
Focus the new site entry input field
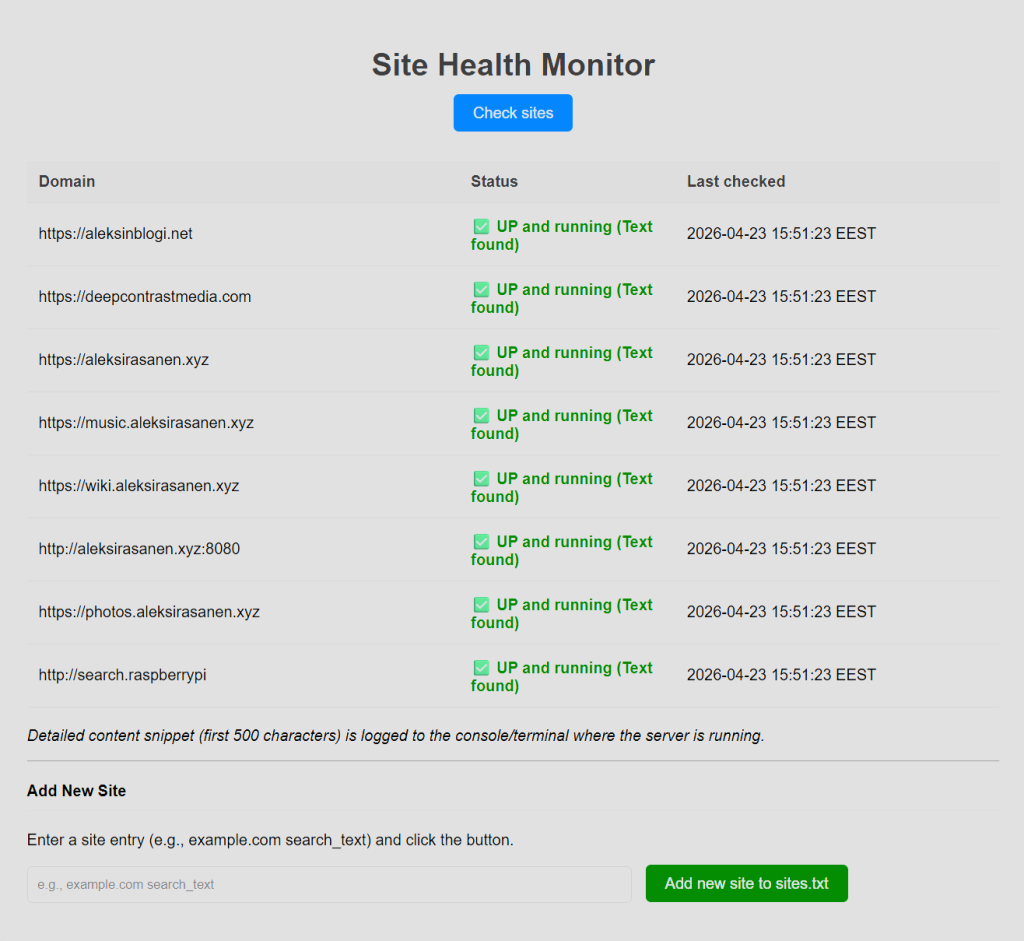329,884
